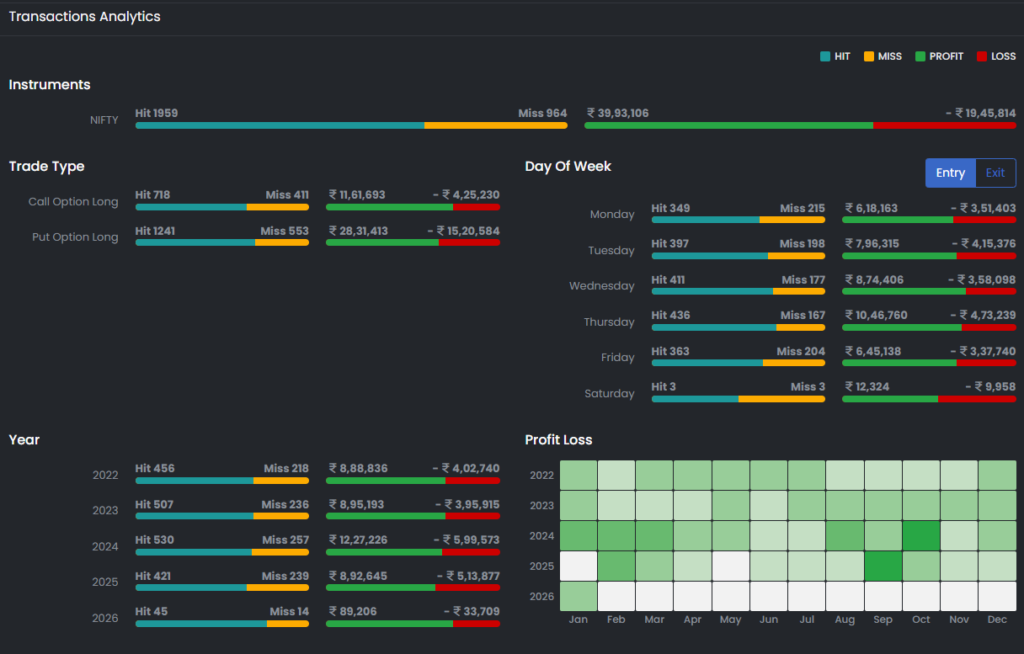Click the HIT legend teal swatch

point(824,57)
